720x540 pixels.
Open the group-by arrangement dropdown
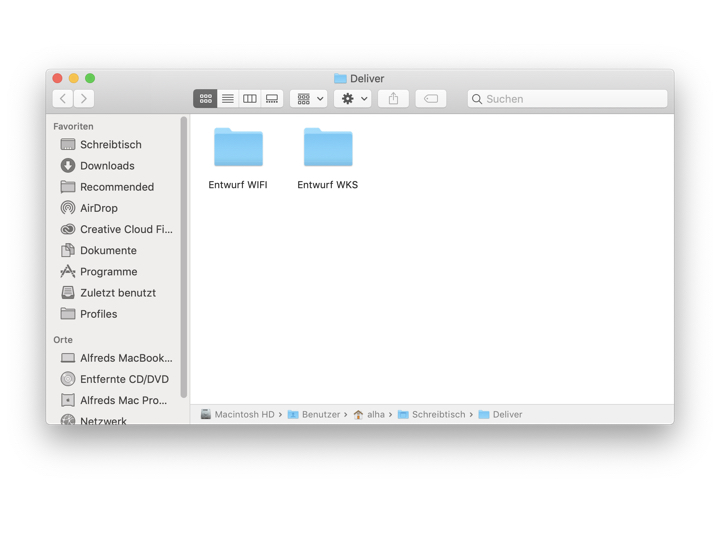(x=309, y=99)
